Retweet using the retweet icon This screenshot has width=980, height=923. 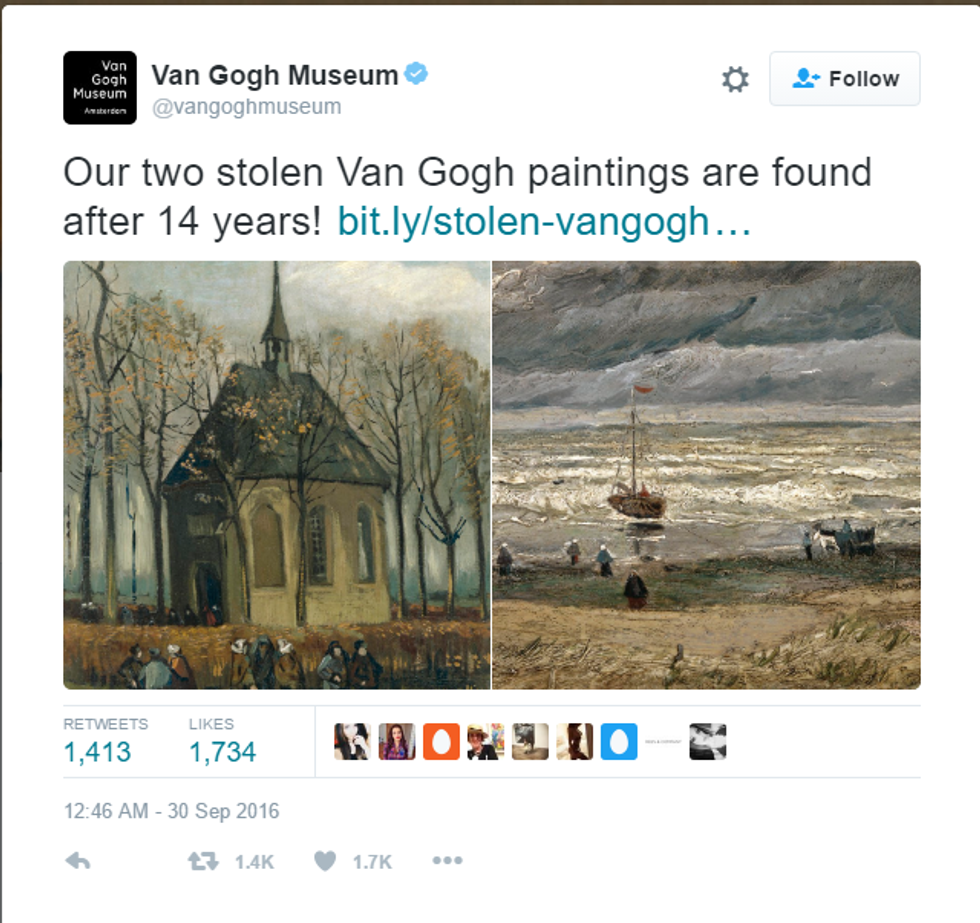[x=203, y=861]
